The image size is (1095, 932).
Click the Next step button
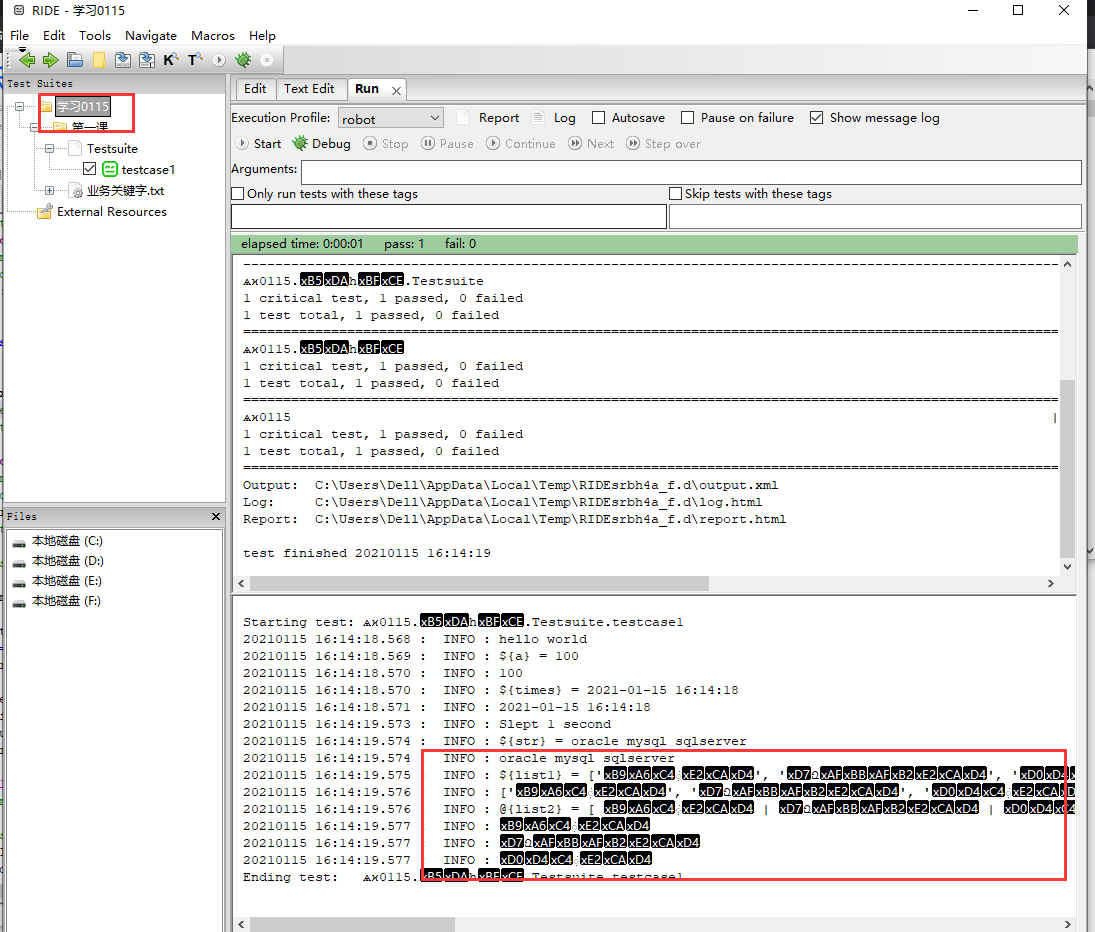click(591, 144)
